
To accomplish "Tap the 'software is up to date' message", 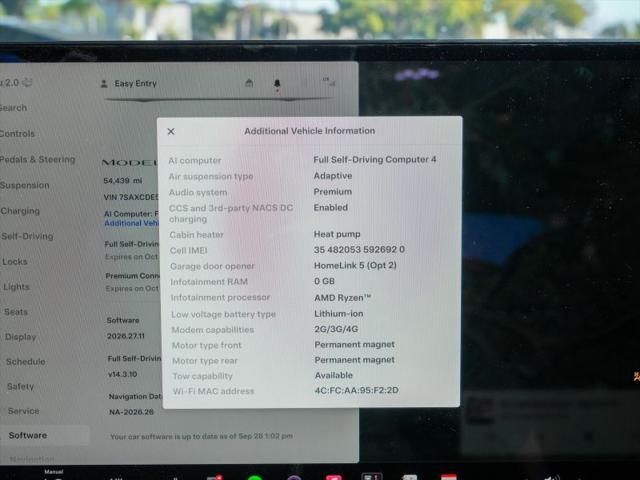I will [202, 436].
